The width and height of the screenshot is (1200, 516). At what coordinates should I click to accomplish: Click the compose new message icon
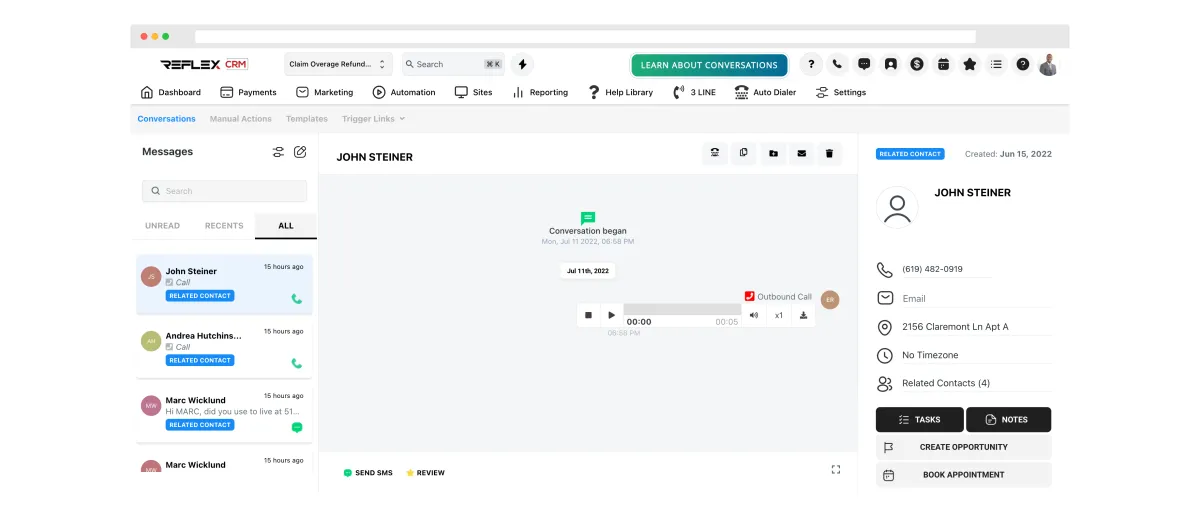coord(300,152)
